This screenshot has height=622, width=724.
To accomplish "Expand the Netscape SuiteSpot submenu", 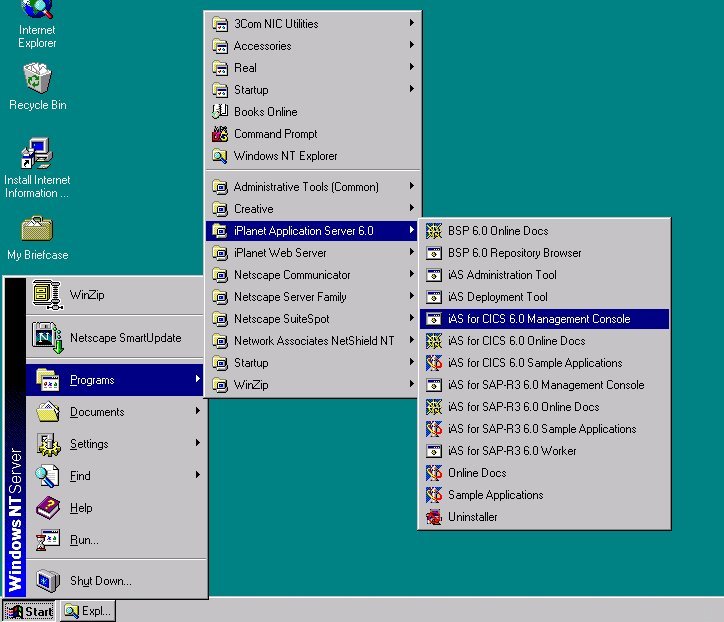I will 313,319.
